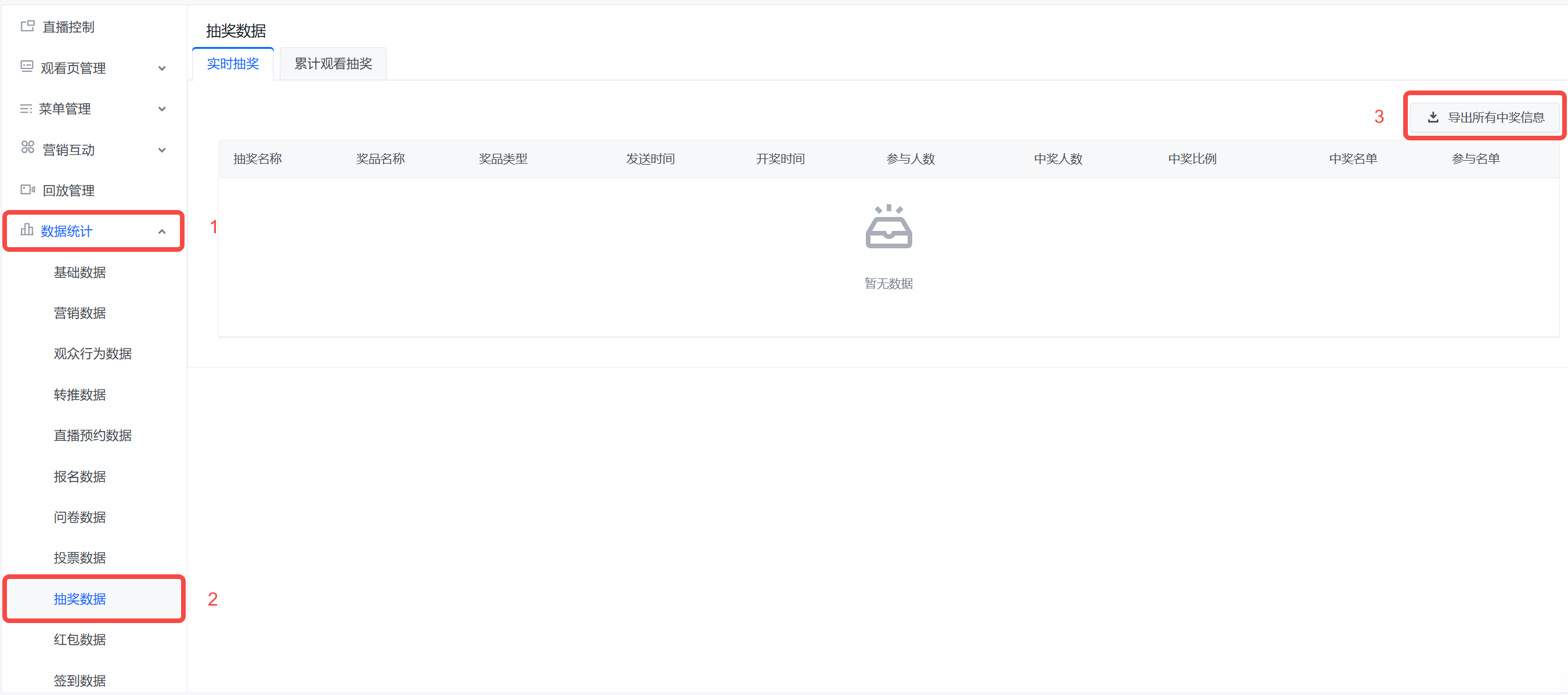Open the 基础数据 submenu item
Screen dimensions: 1568x695
pyautogui.click(x=80, y=272)
